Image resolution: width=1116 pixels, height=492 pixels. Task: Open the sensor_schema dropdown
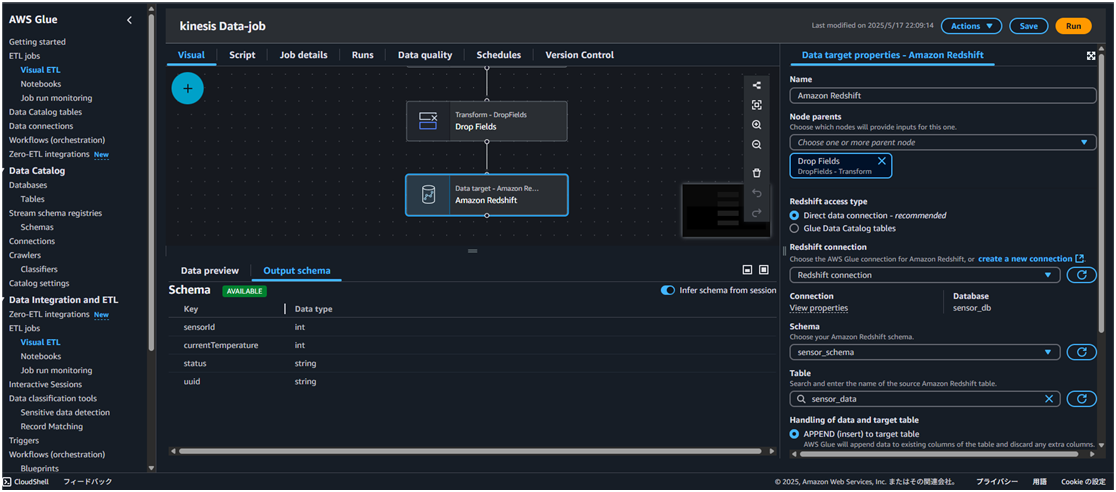(x=925, y=352)
